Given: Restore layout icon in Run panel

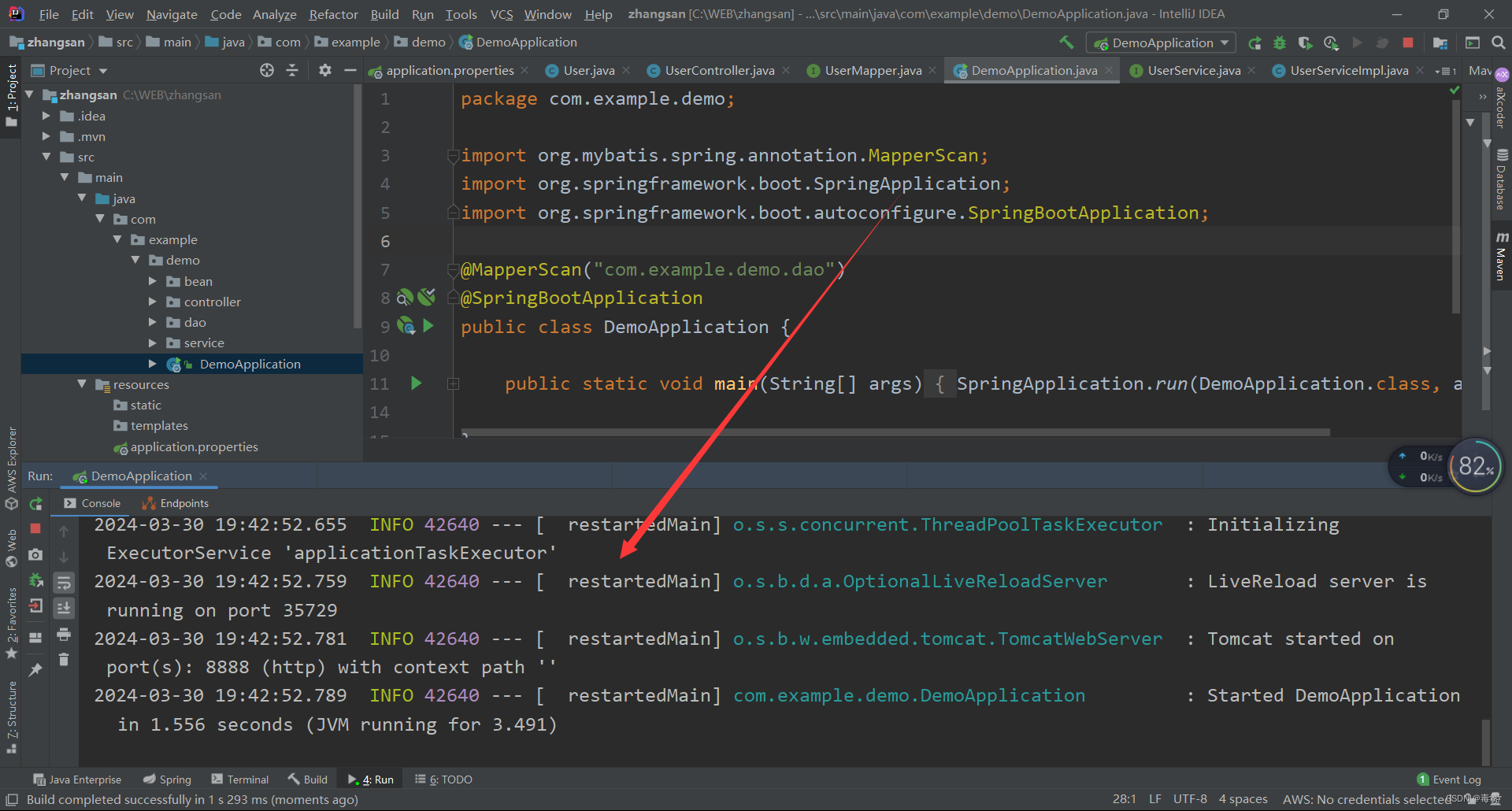Looking at the screenshot, I should click(x=35, y=637).
